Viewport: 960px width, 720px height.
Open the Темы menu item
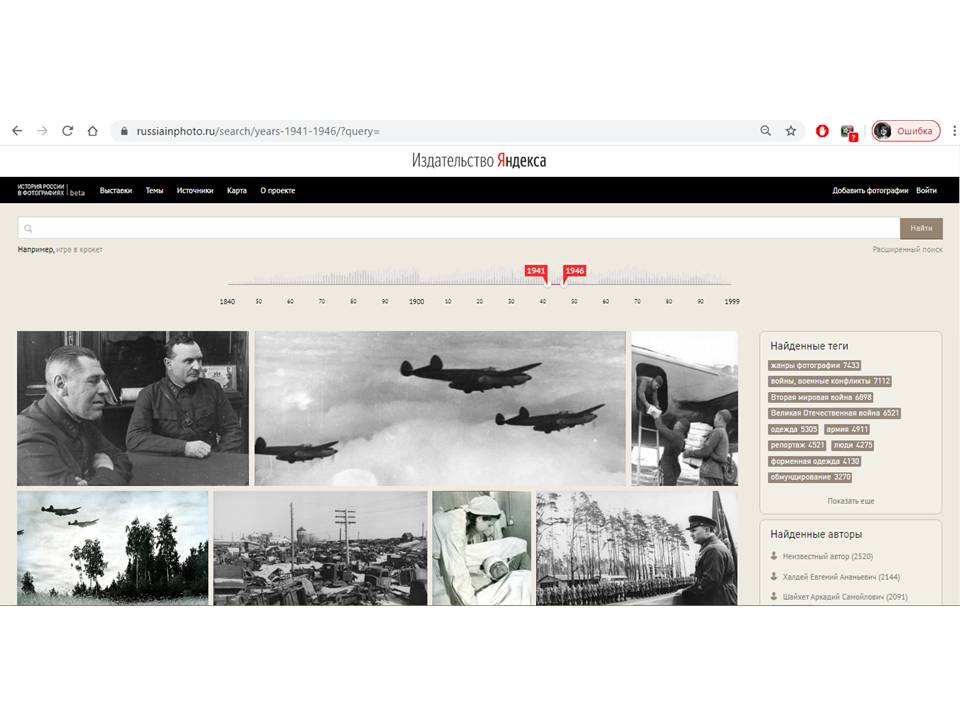pos(154,190)
